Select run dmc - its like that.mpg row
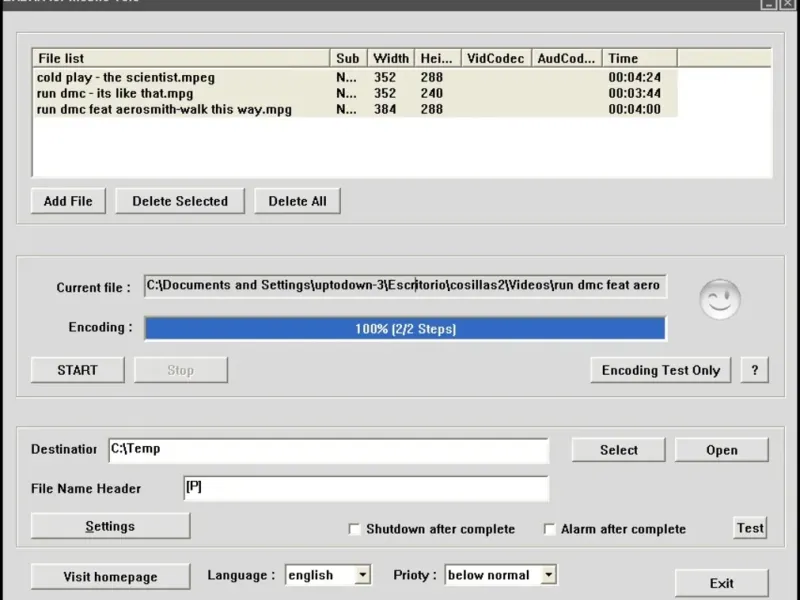The height and width of the screenshot is (600, 800). [x=355, y=93]
